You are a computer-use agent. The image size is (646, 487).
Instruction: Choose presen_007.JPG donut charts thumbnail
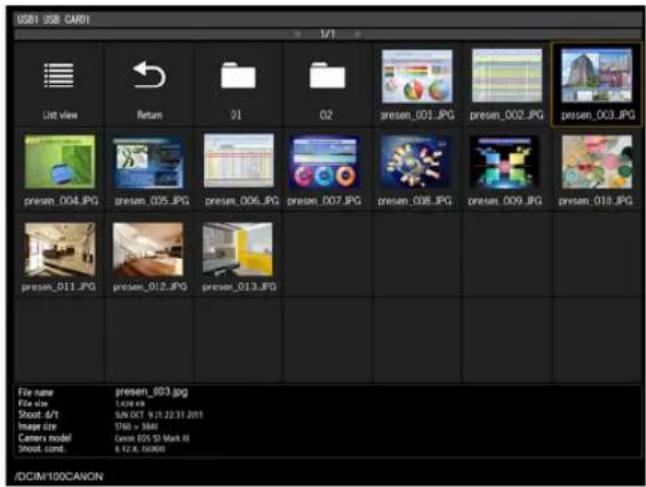coord(325,162)
